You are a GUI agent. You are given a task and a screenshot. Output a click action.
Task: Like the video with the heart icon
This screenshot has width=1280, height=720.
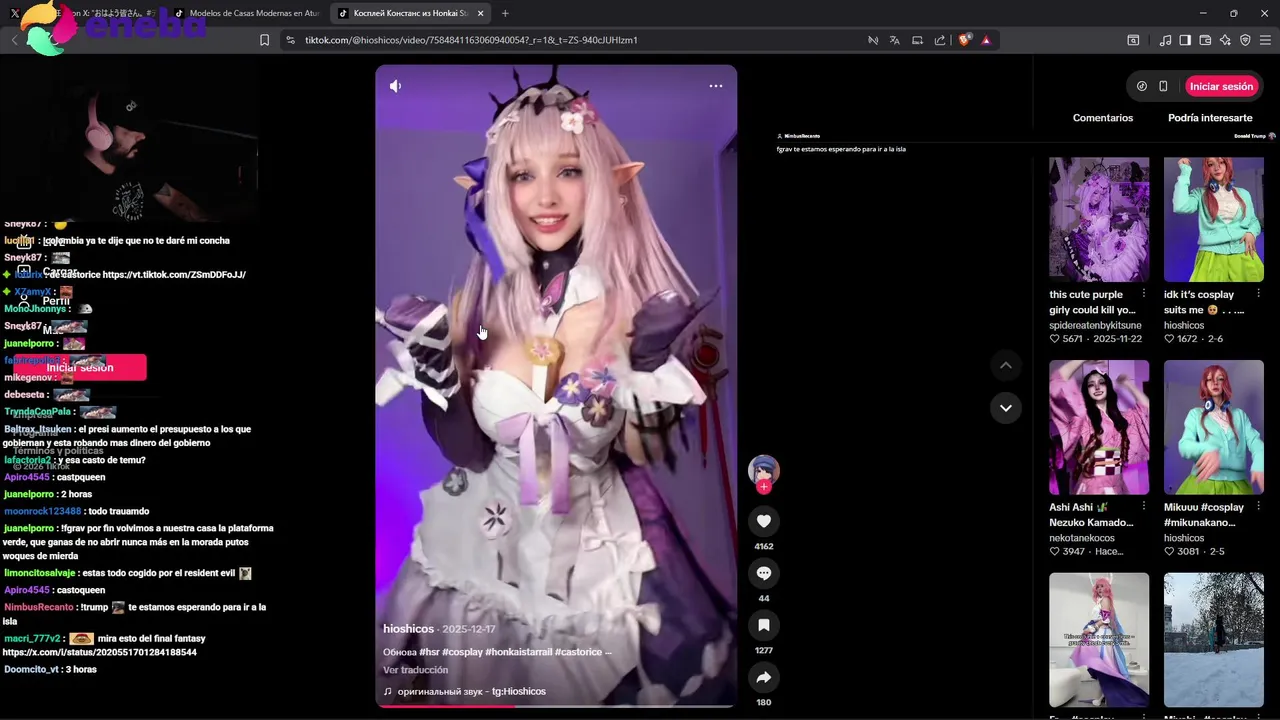pos(764,521)
